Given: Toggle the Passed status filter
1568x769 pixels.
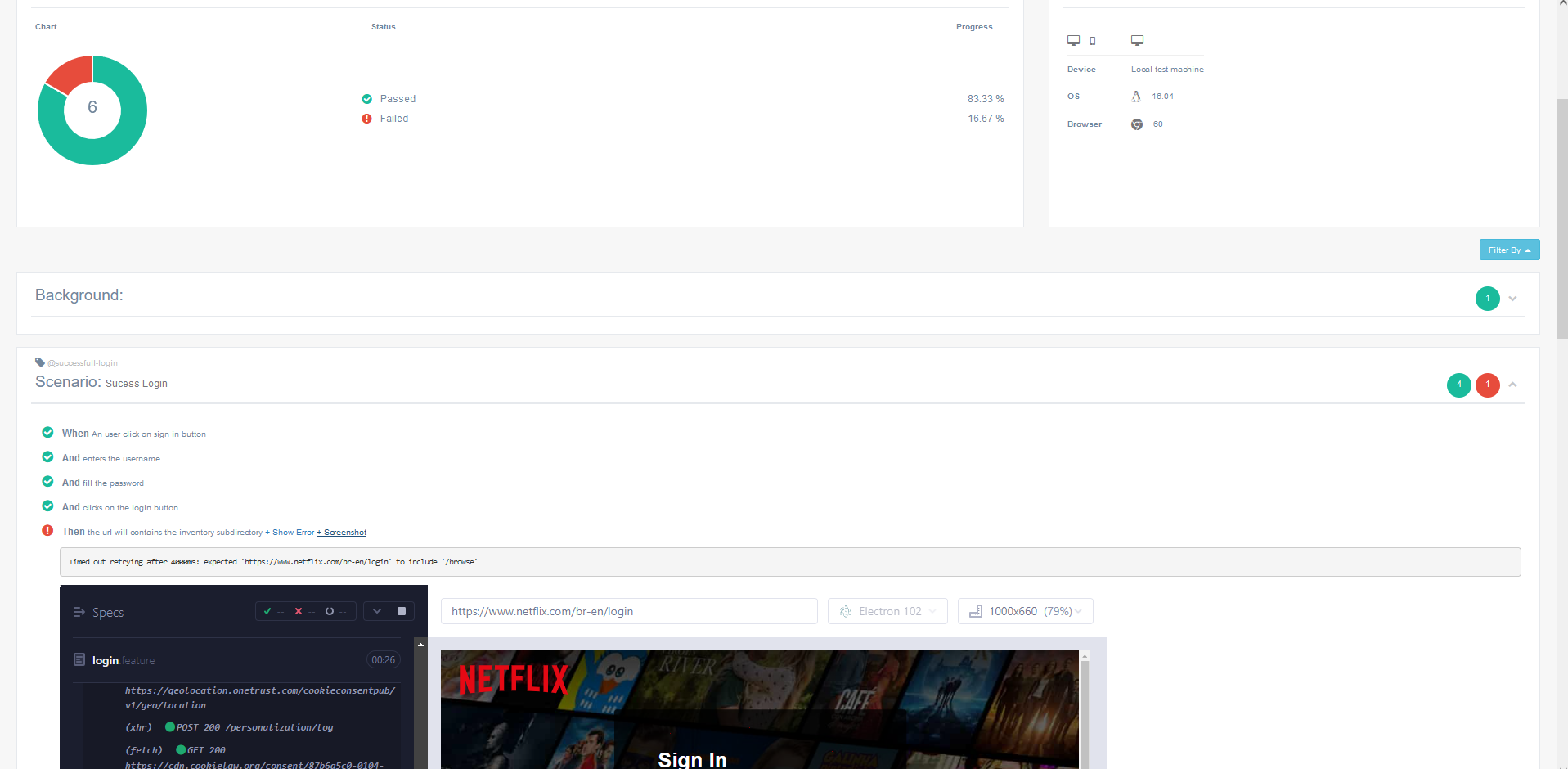Looking at the screenshot, I should coord(398,98).
